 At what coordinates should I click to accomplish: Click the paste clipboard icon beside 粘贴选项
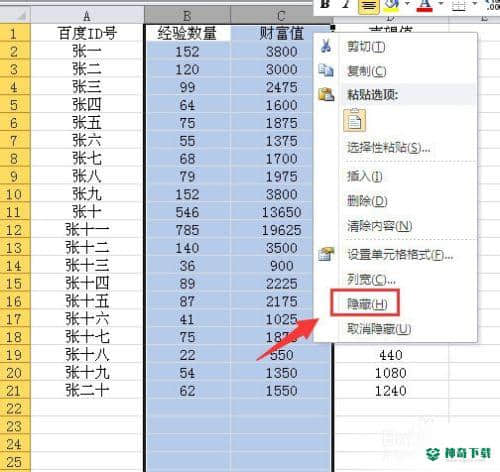326,95
